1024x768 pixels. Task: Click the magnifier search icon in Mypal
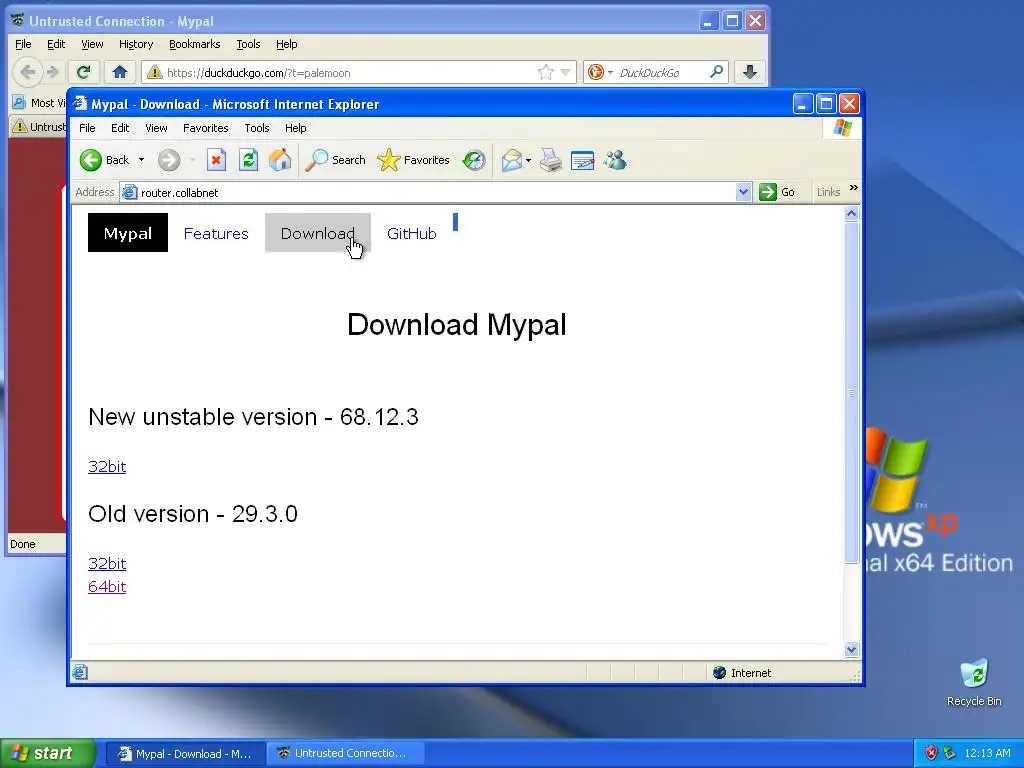(x=716, y=72)
